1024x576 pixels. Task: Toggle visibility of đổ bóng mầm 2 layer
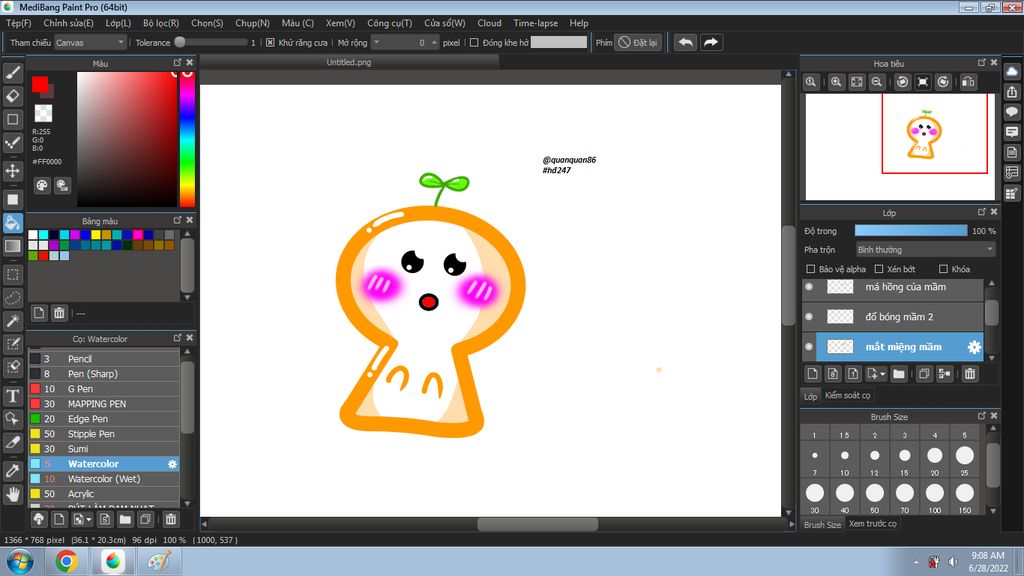(809, 317)
